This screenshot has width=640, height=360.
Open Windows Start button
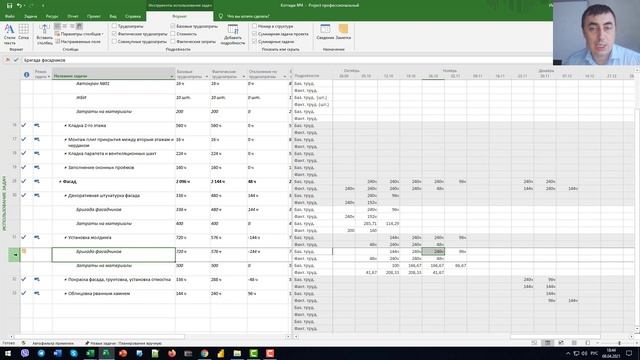tap(8, 353)
